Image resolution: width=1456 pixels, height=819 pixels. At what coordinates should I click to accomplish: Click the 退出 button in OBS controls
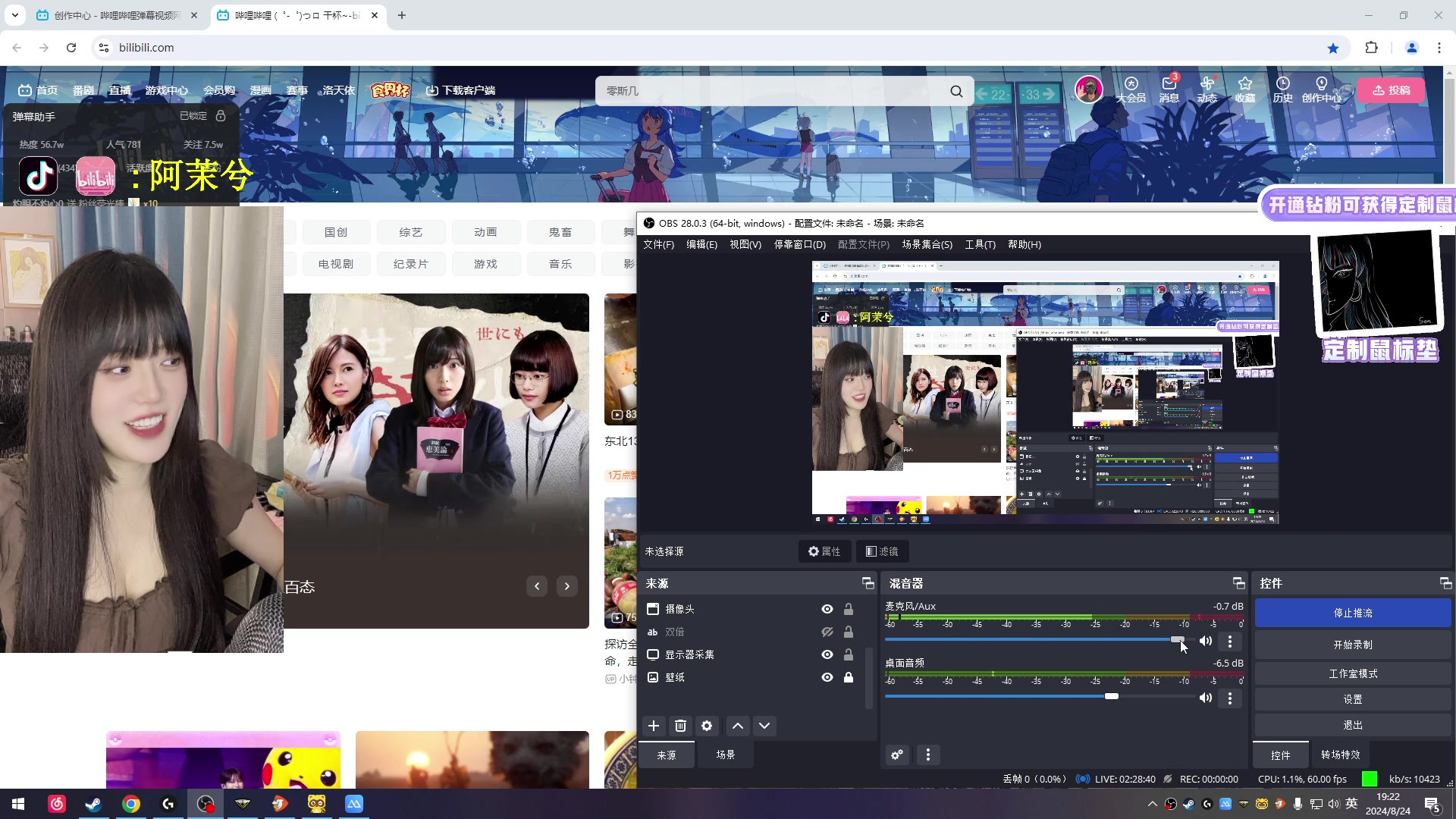[x=1353, y=725]
